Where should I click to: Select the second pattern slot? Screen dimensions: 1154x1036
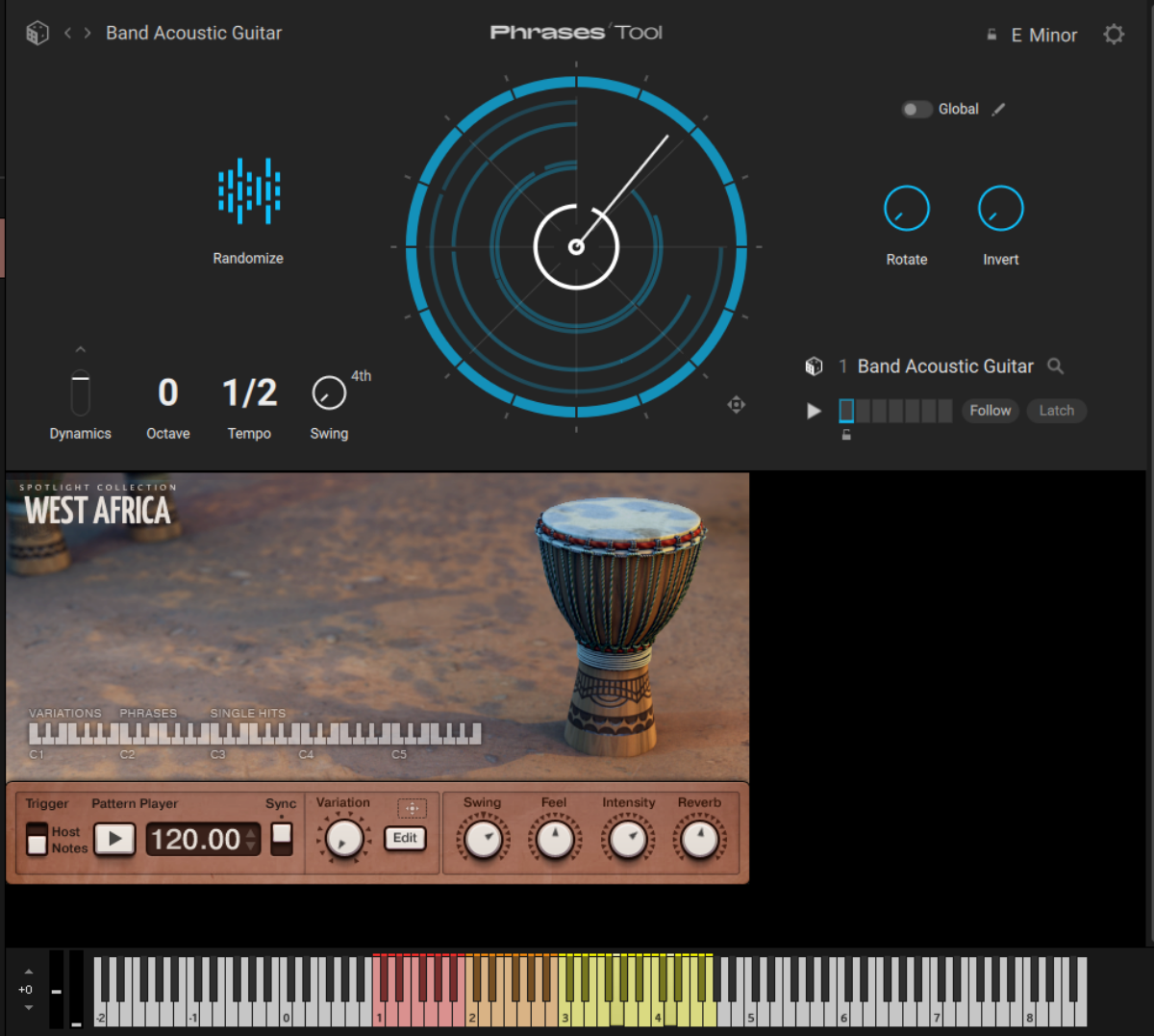(x=863, y=411)
